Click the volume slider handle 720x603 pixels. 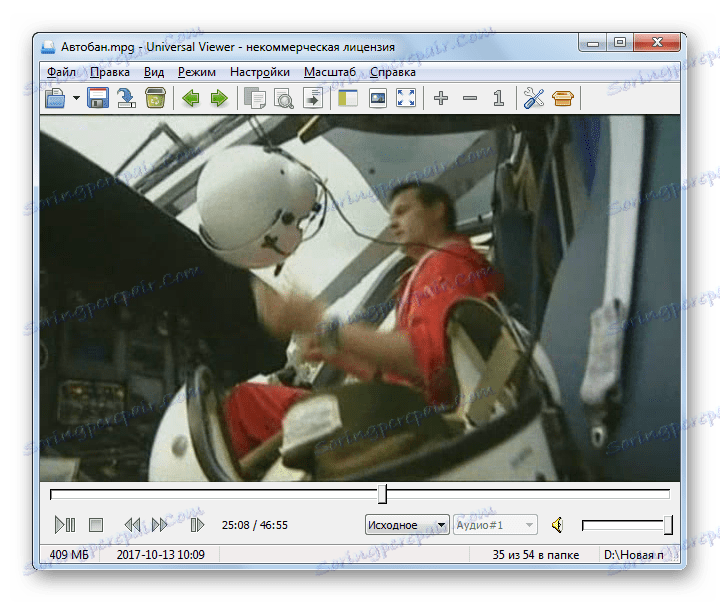[x=668, y=525]
